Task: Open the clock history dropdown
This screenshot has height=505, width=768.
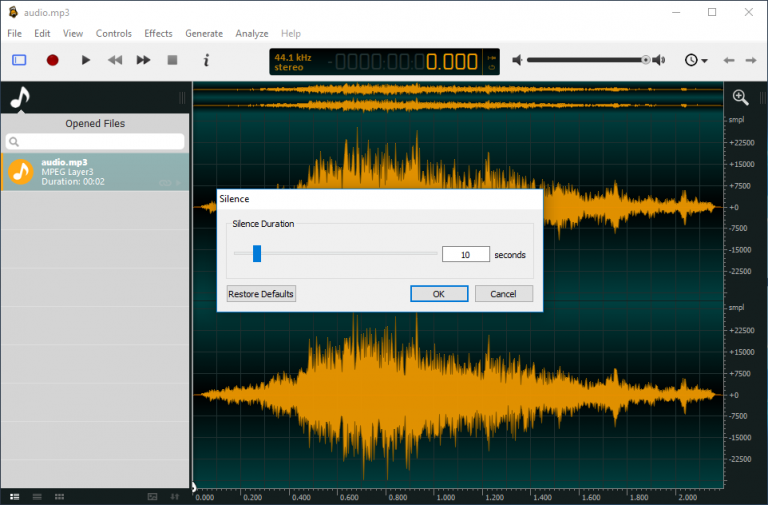Action: click(x=696, y=60)
